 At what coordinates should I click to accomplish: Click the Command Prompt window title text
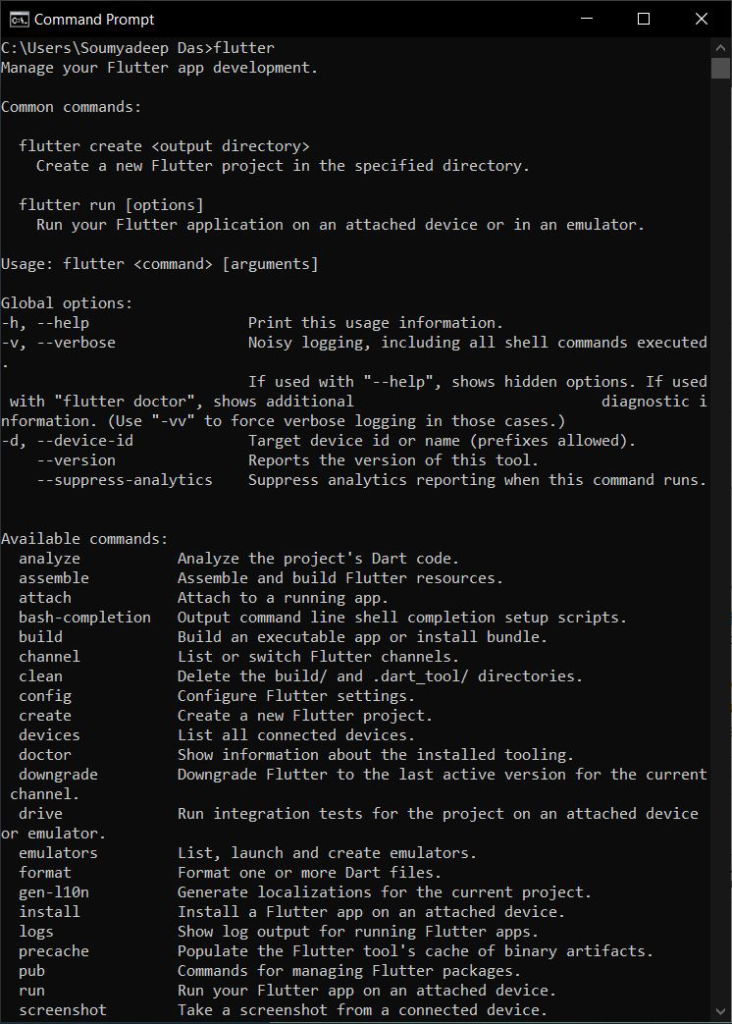94,19
